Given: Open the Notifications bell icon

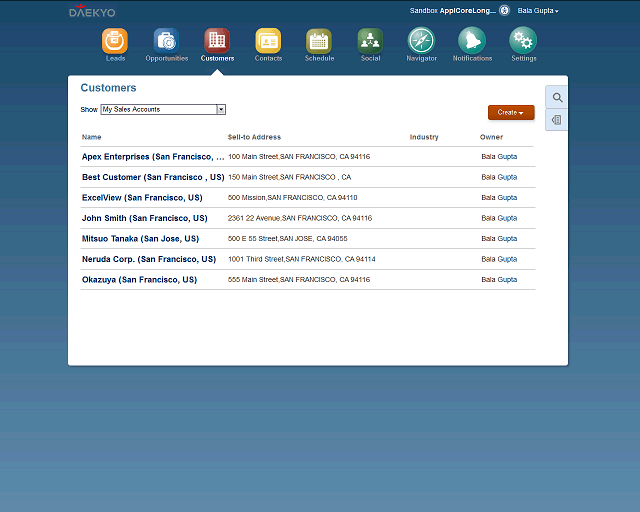Looking at the screenshot, I should 472,40.
